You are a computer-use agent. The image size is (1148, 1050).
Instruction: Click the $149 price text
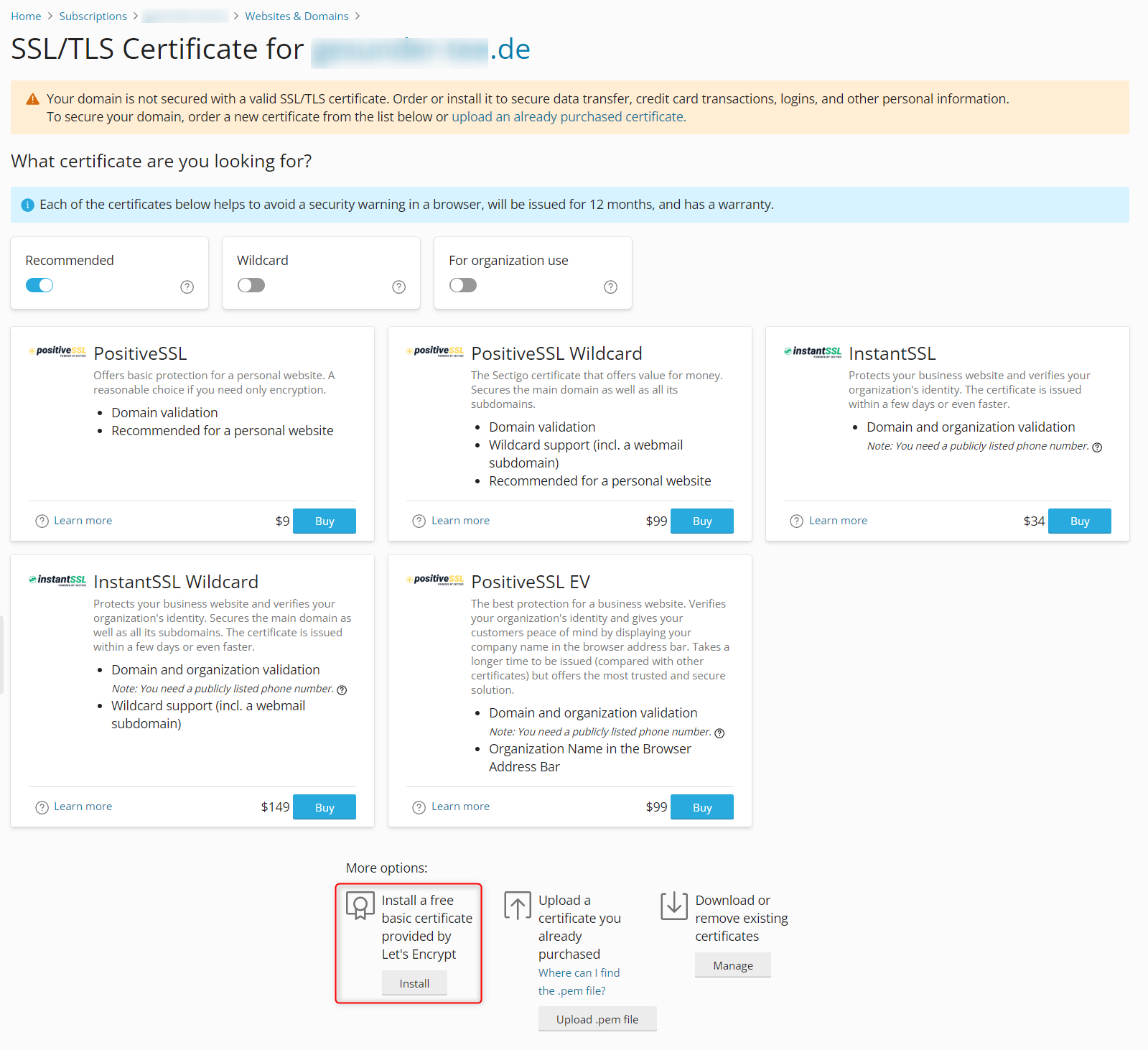275,807
